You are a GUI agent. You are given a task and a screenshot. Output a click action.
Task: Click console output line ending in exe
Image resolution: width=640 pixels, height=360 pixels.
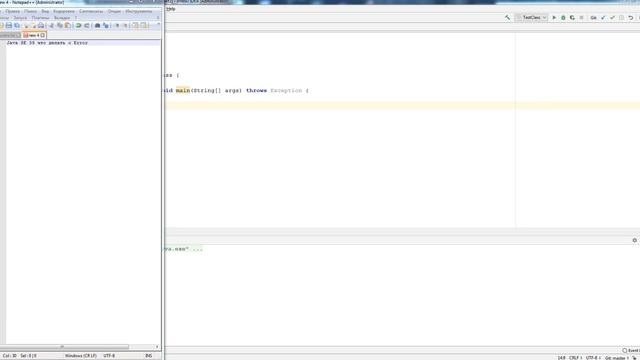183,249
